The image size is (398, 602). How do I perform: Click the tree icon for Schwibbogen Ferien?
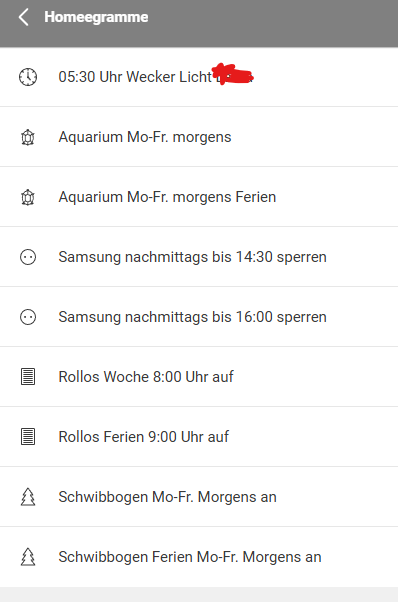coord(28,557)
